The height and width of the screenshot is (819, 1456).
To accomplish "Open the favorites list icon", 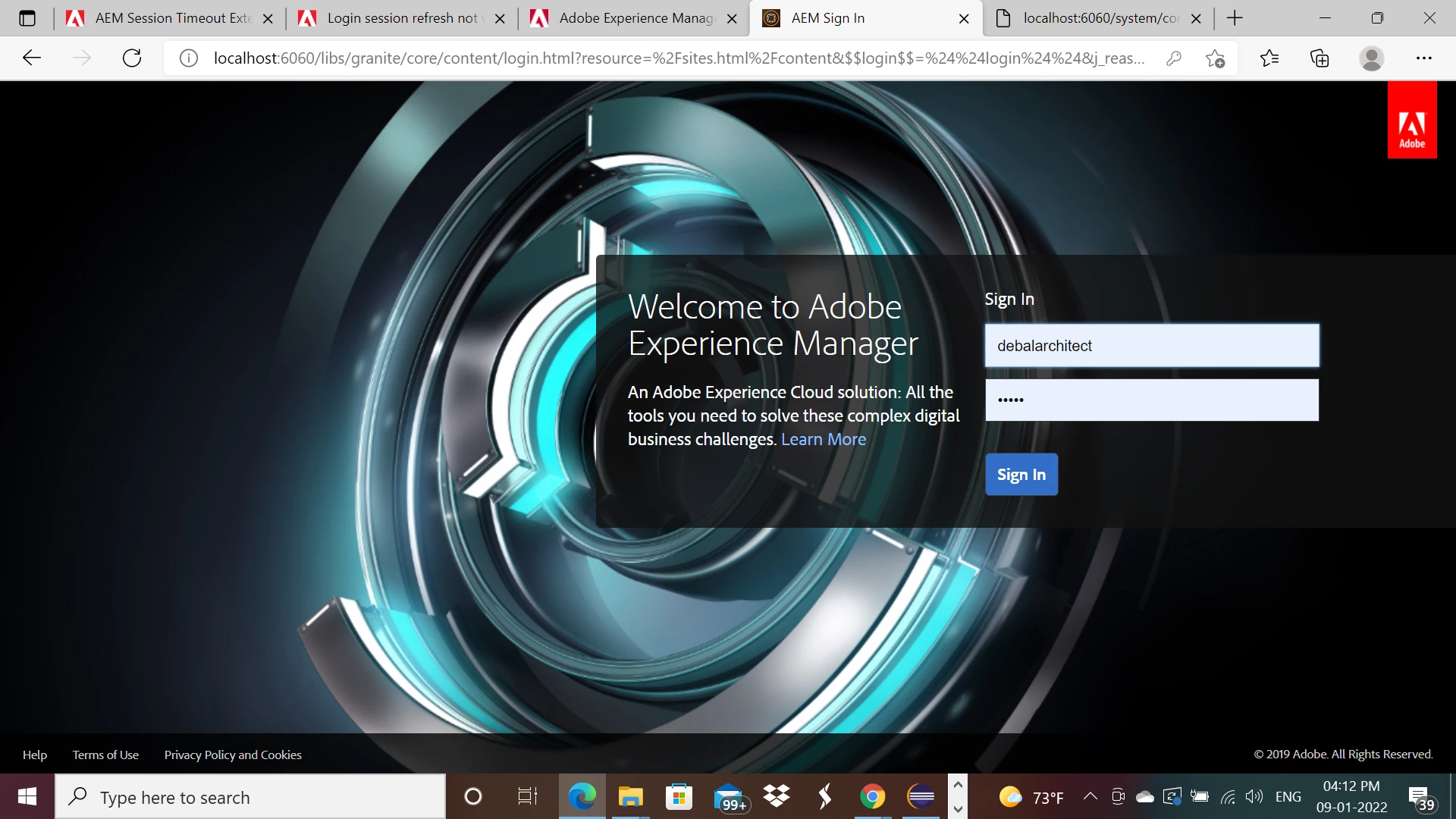I will (1269, 58).
